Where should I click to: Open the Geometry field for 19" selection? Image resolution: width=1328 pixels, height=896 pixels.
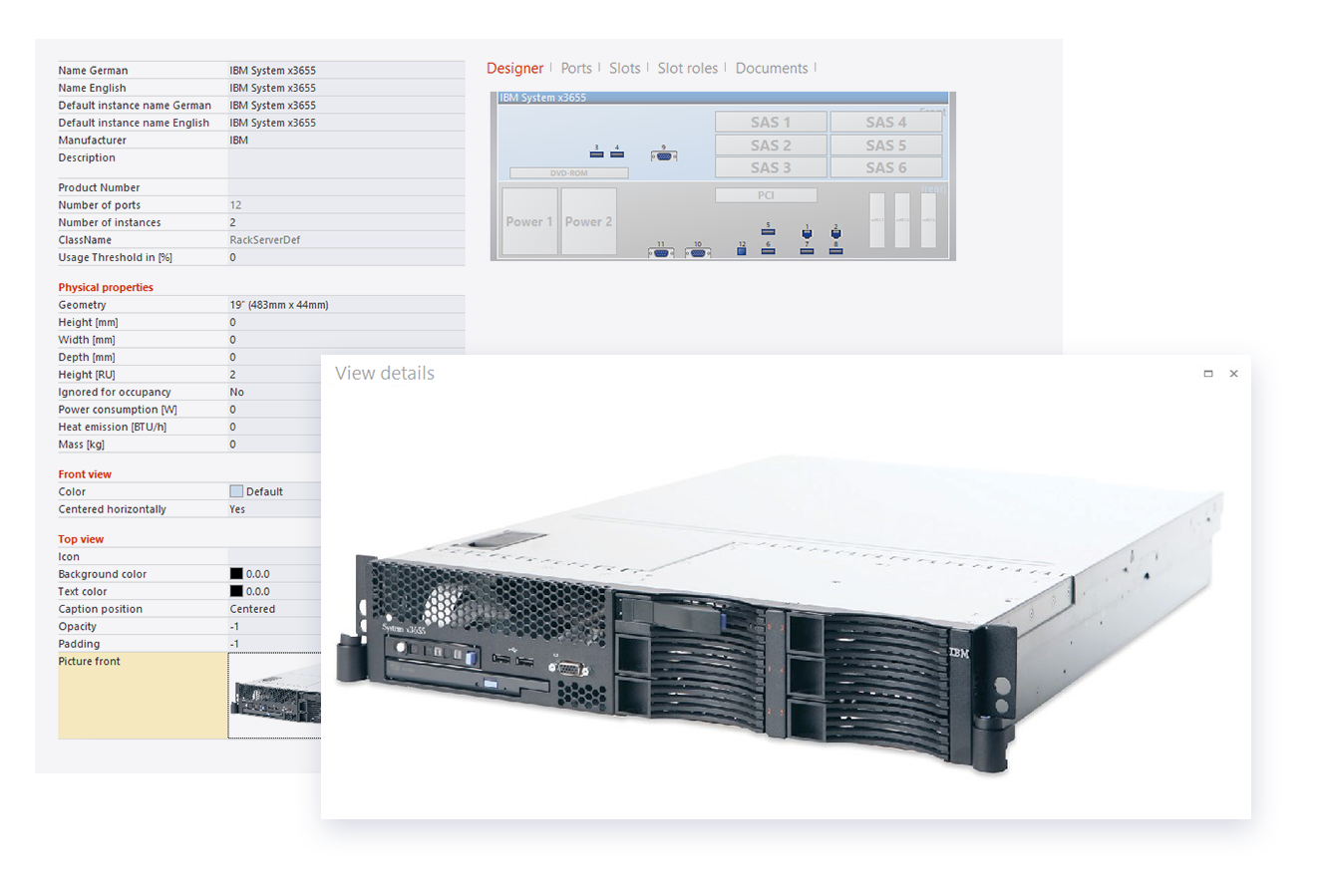[x=289, y=304]
